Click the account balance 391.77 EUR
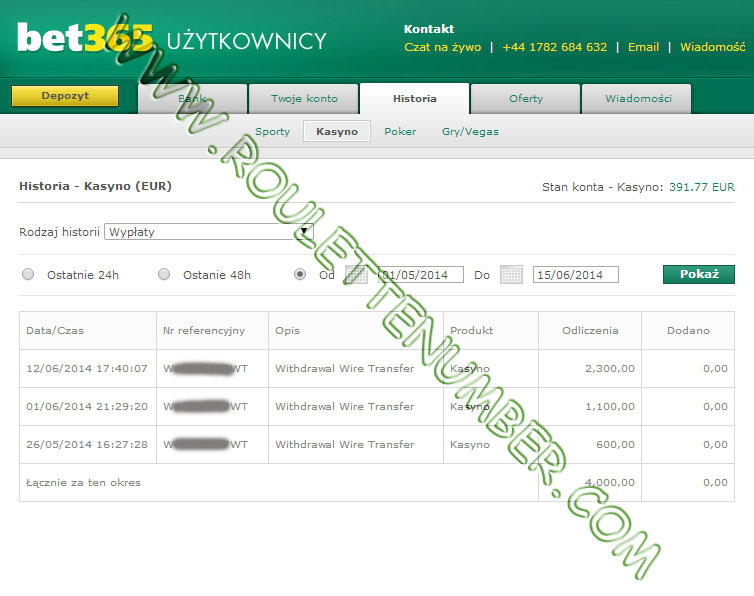This screenshot has height=596, width=754. click(x=702, y=187)
